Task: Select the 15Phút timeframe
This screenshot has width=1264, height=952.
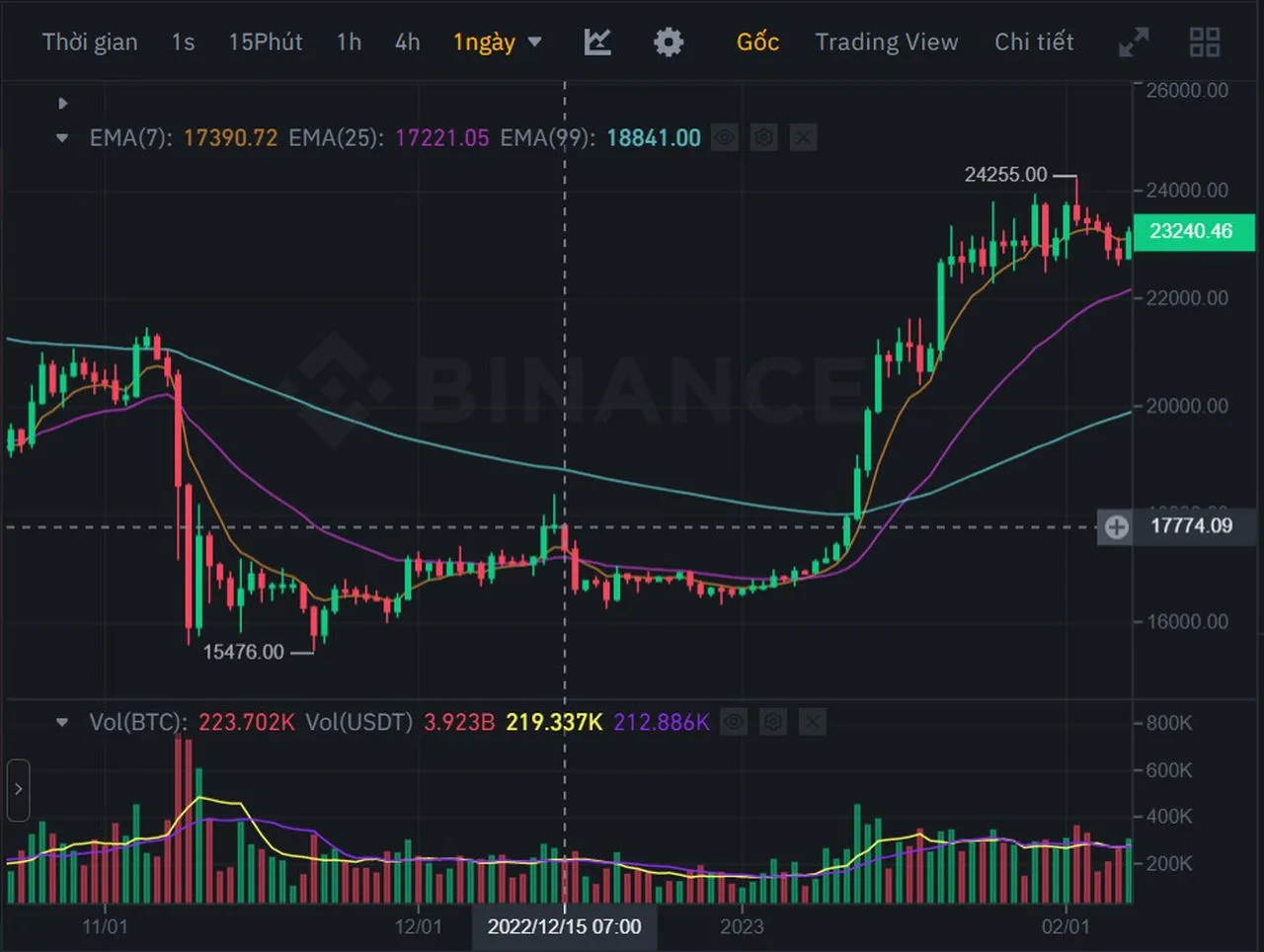Action: click(x=265, y=42)
